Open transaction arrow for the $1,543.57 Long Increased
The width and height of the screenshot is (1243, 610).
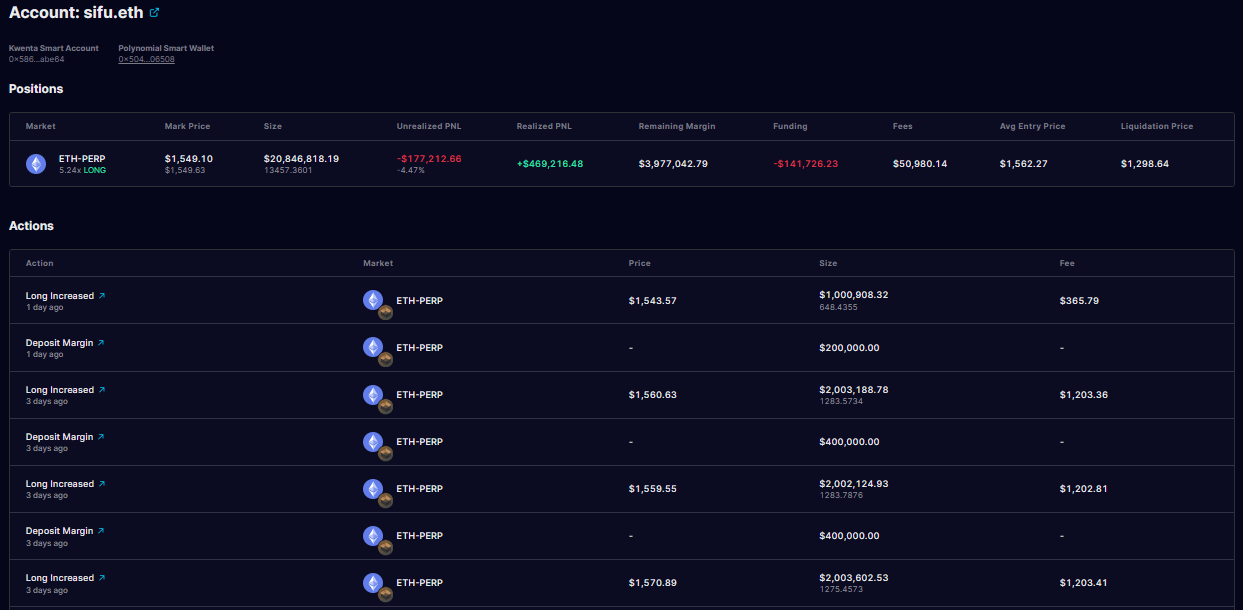click(x=102, y=296)
